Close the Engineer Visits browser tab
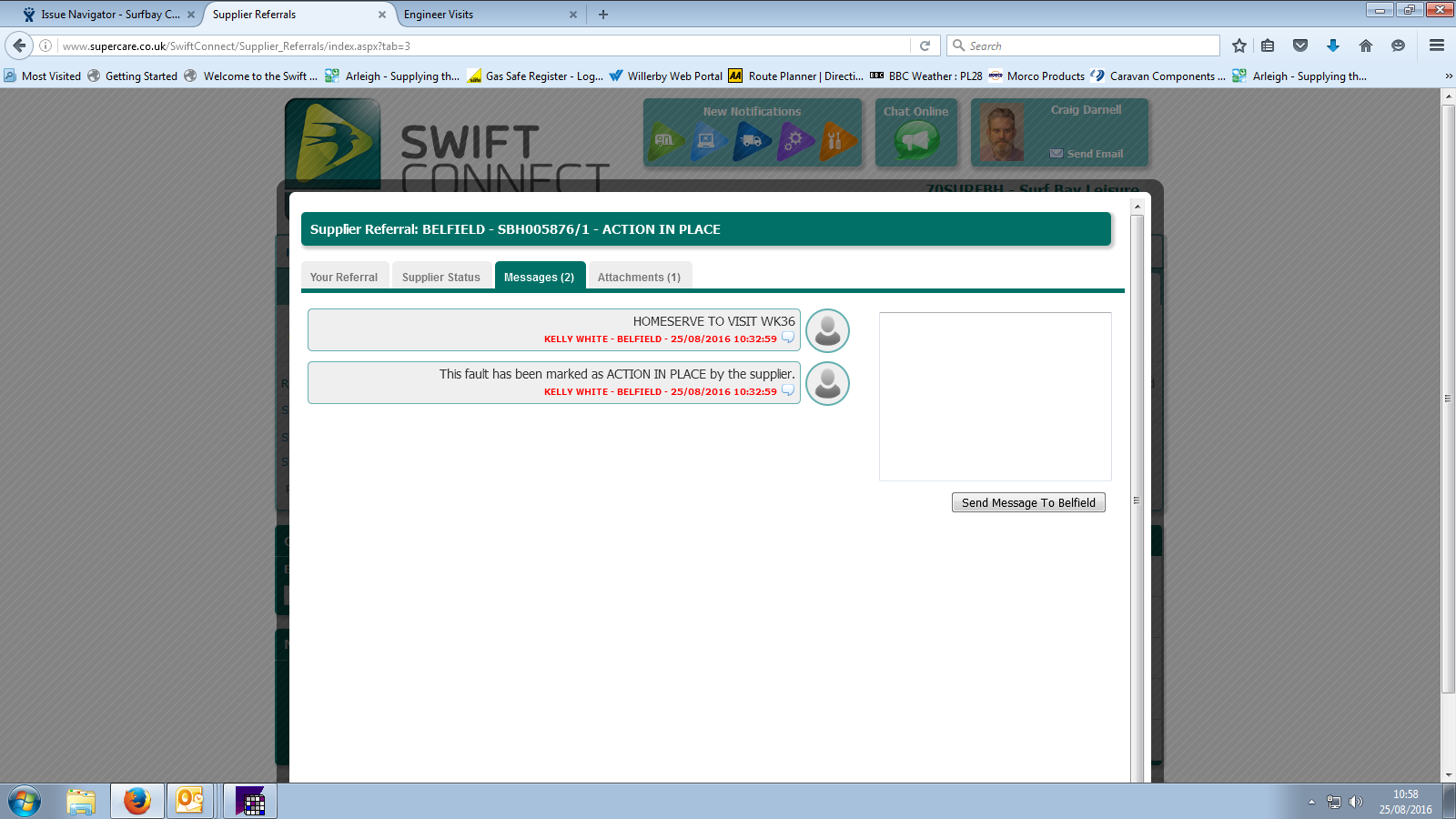 [x=573, y=15]
